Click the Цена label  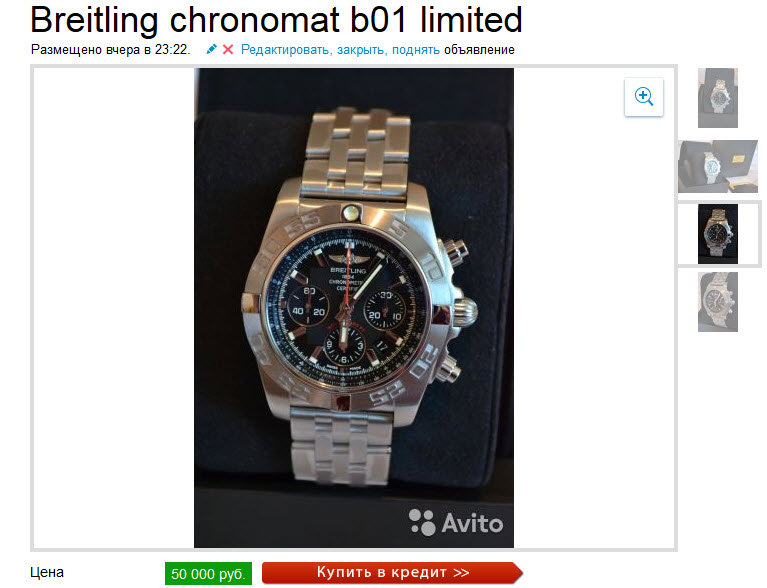pos(47,572)
